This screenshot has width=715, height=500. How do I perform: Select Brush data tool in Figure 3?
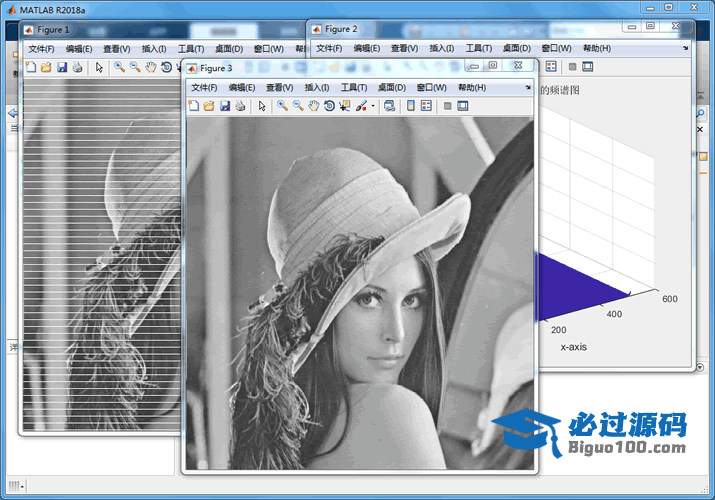coord(361,106)
